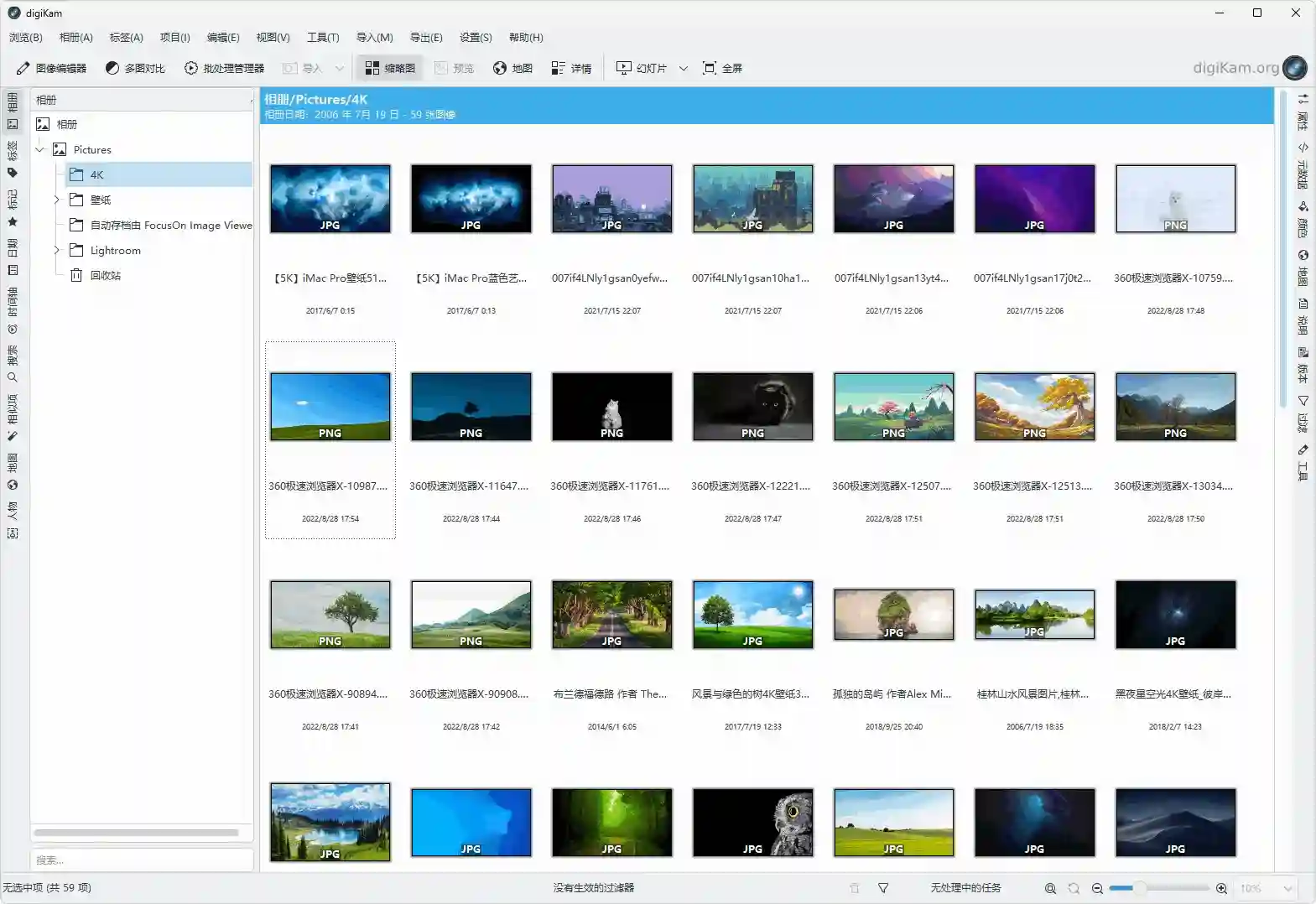Screen dimensions: 1316x904
Task: Open the 批处理管理器 batch queue manager
Action: coord(224,68)
